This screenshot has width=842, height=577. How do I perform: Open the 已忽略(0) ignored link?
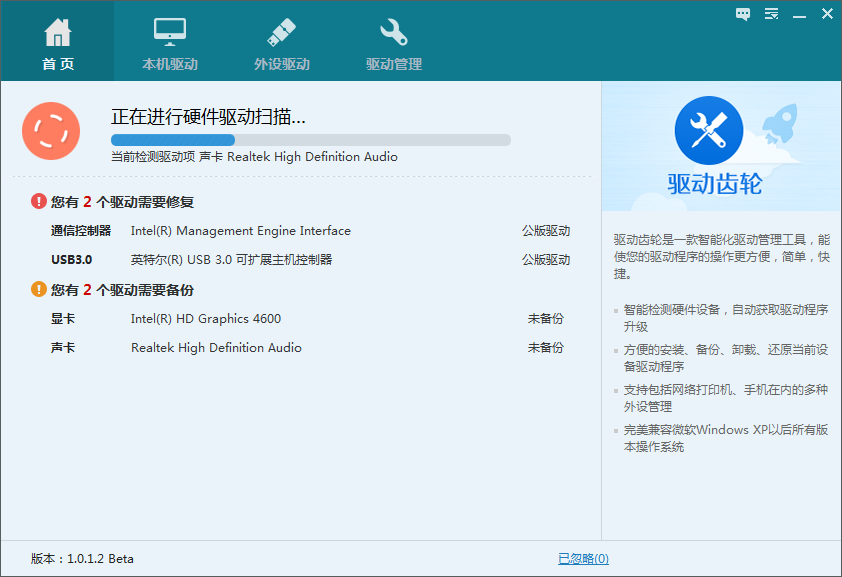pos(583,559)
